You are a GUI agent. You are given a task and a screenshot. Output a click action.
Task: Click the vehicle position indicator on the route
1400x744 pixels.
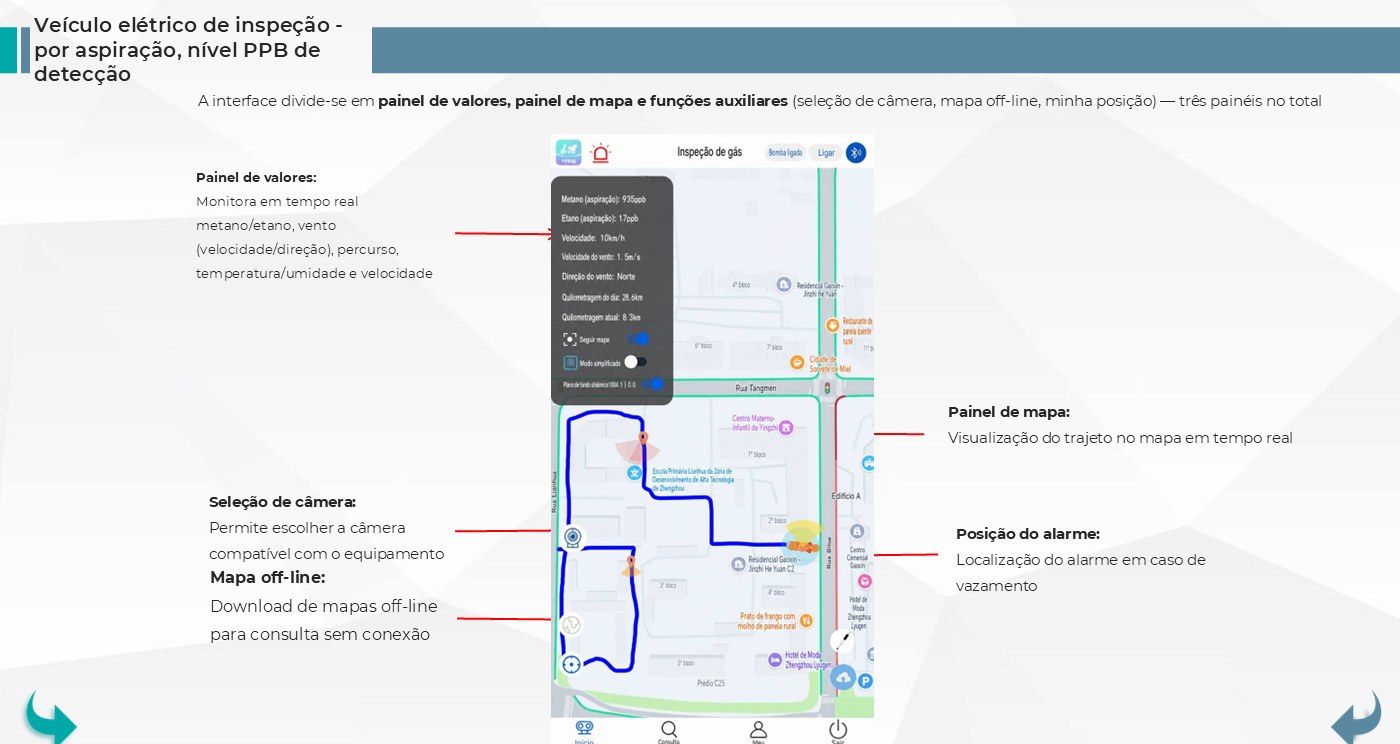click(x=803, y=545)
